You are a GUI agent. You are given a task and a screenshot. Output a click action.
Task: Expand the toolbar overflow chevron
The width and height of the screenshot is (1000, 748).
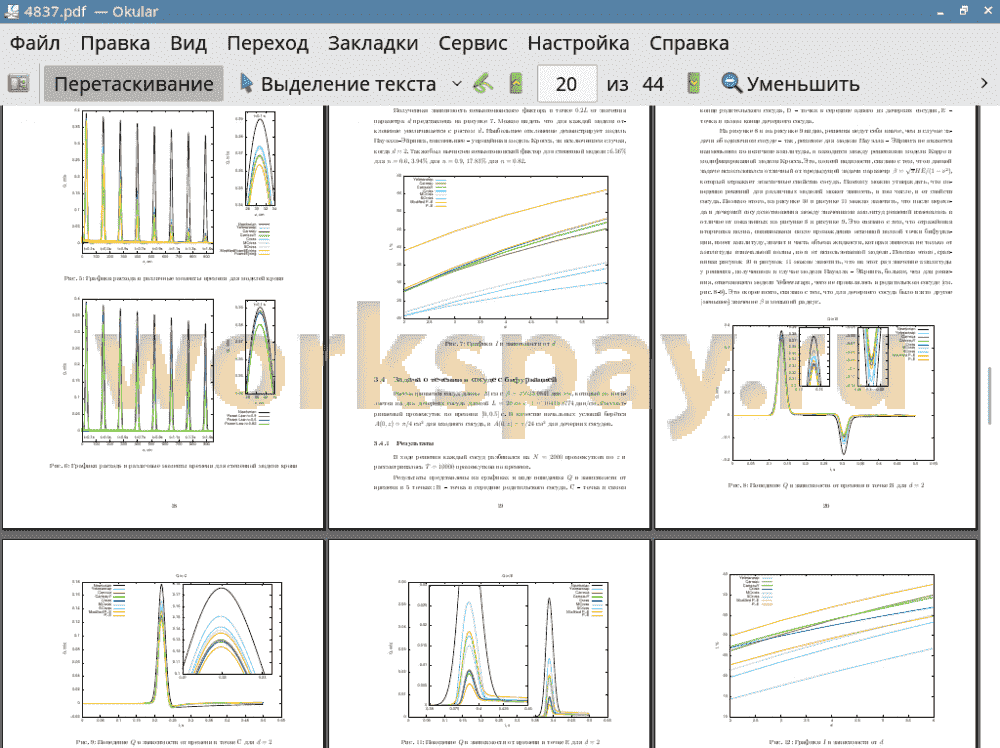[x=984, y=84]
